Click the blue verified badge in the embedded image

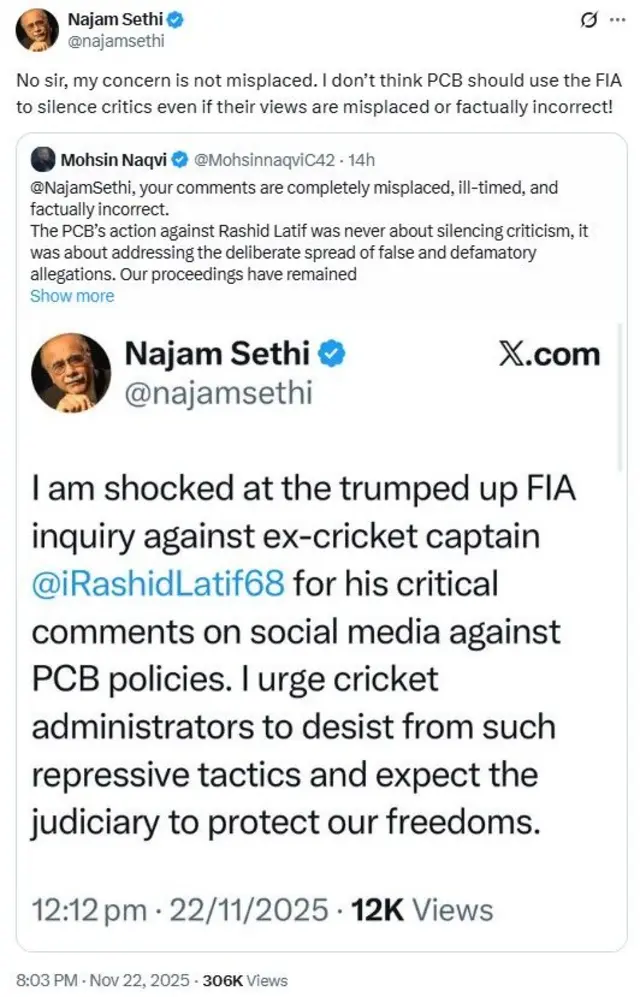point(332,354)
